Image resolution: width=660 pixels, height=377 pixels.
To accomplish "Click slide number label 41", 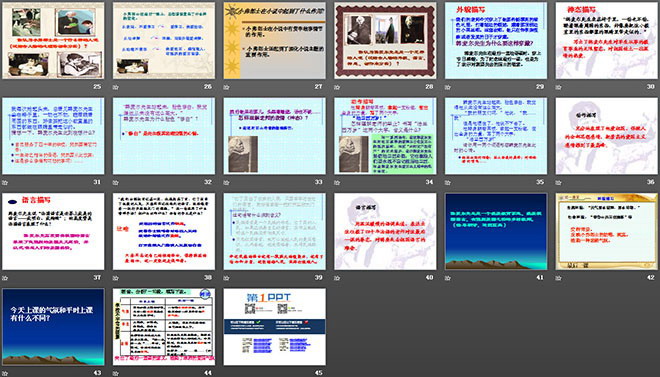I will (540, 277).
